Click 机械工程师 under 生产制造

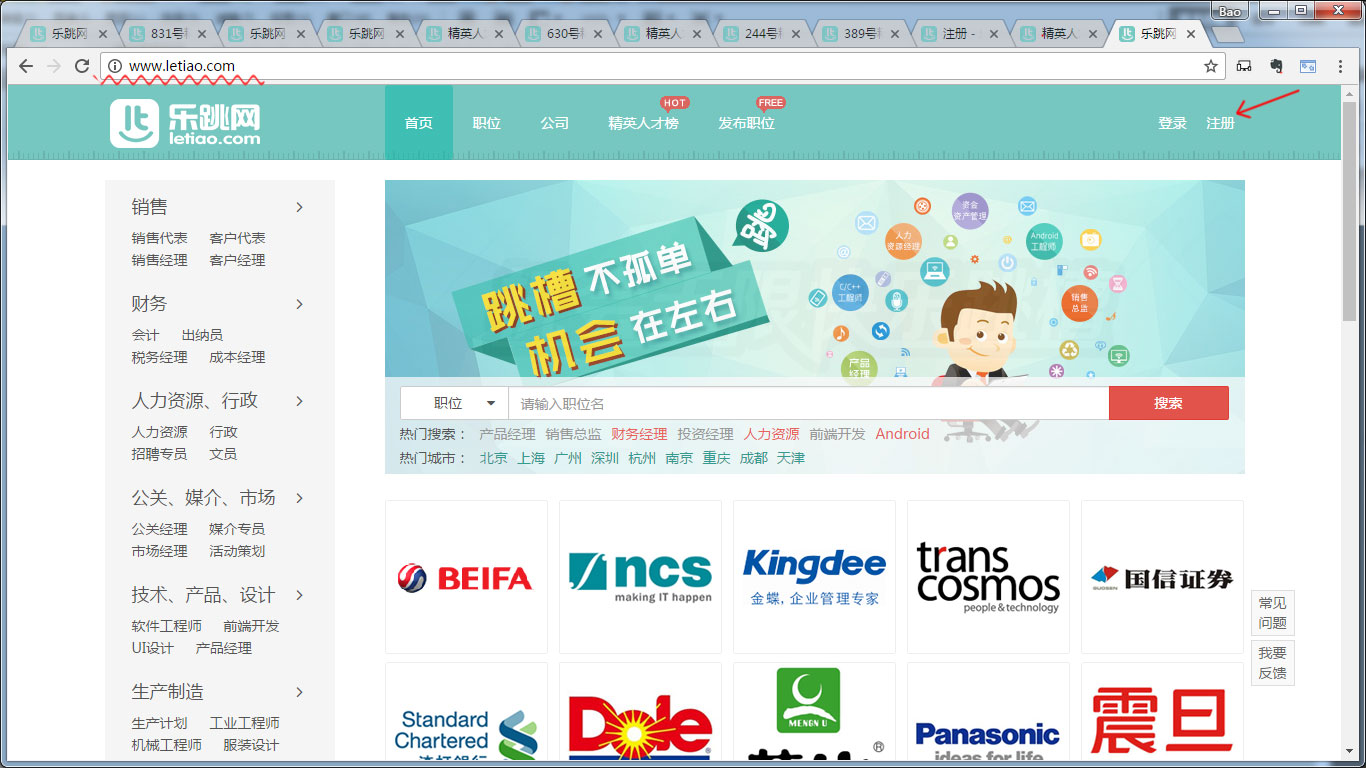click(x=166, y=745)
